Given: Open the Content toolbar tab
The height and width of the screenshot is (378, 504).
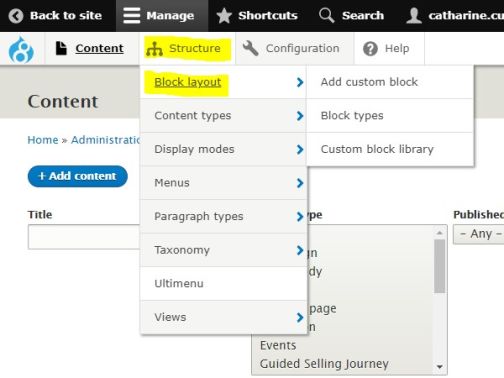Looking at the screenshot, I should (92, 49).
